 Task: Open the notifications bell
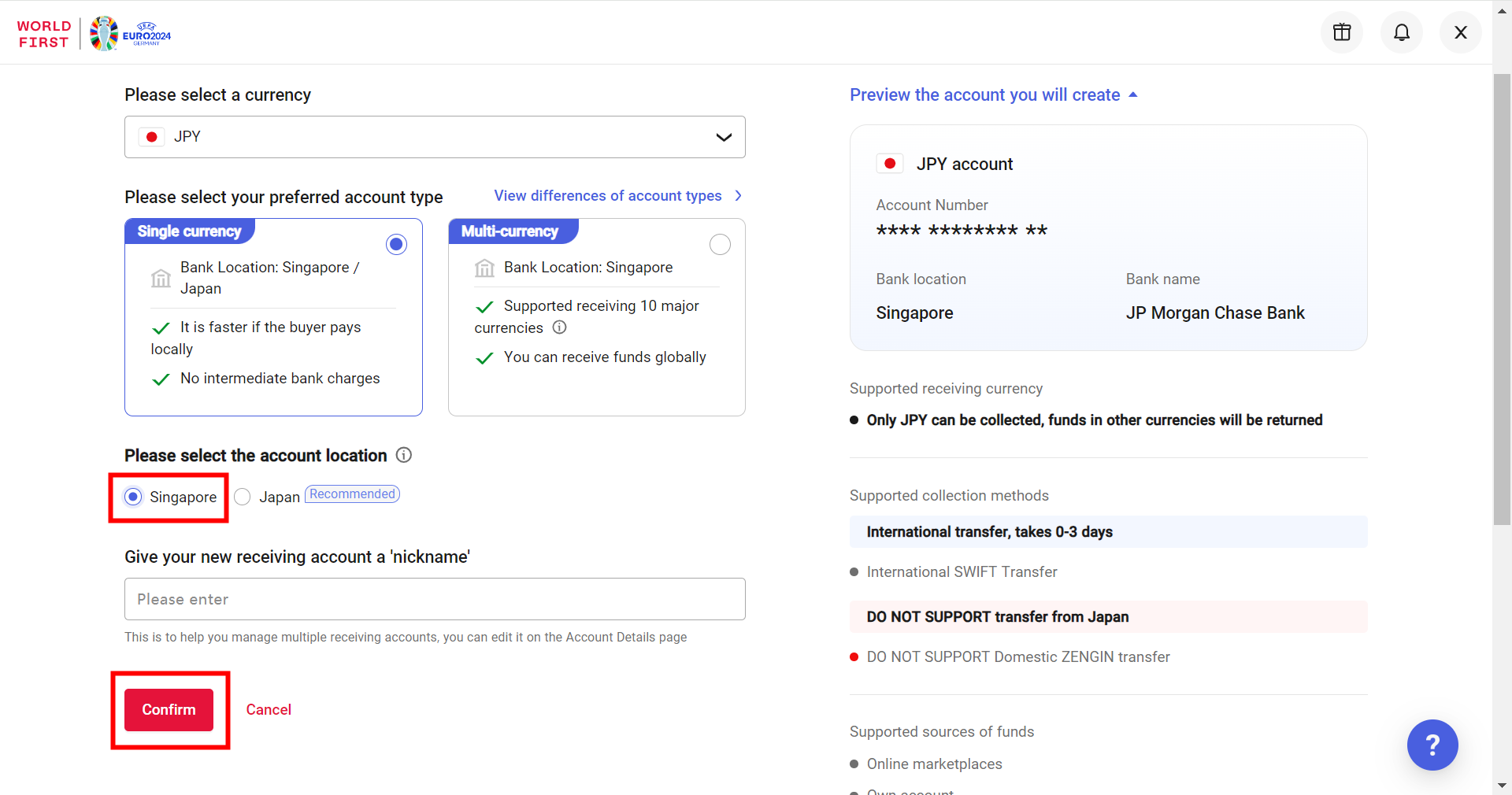point(1401,32)
